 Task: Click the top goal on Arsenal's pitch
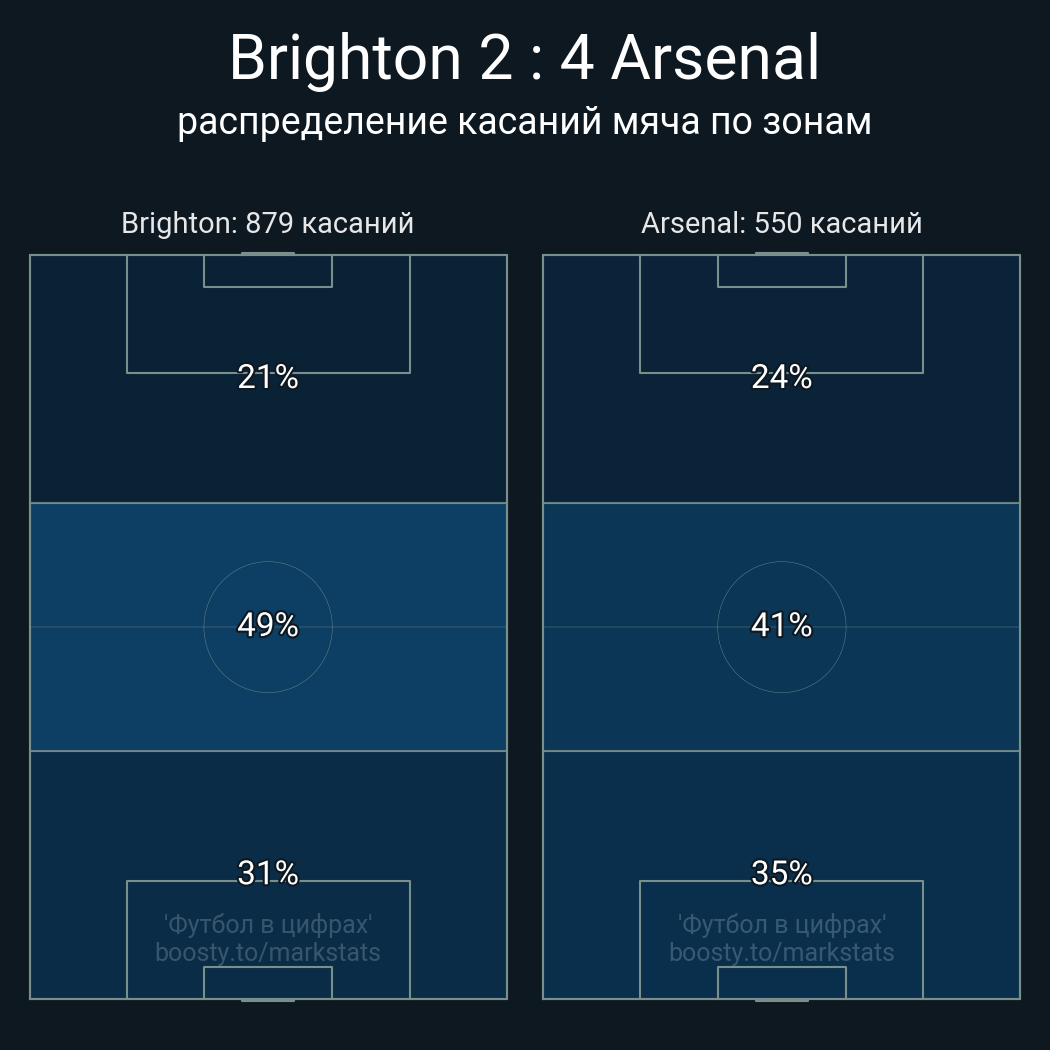tap(781, 254)
